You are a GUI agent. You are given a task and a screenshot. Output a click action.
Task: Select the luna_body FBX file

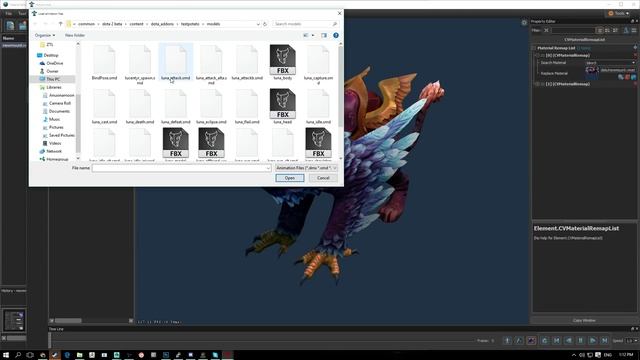(x=282, y=62)
